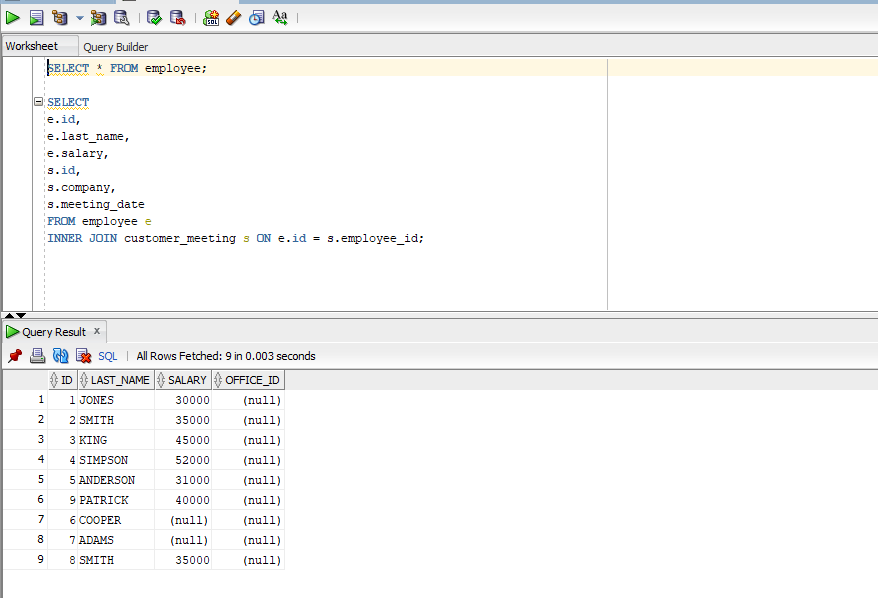Viewport: 878px width, 598px height.
Task: Click the Rollback database icon
Action: [178, 18]
